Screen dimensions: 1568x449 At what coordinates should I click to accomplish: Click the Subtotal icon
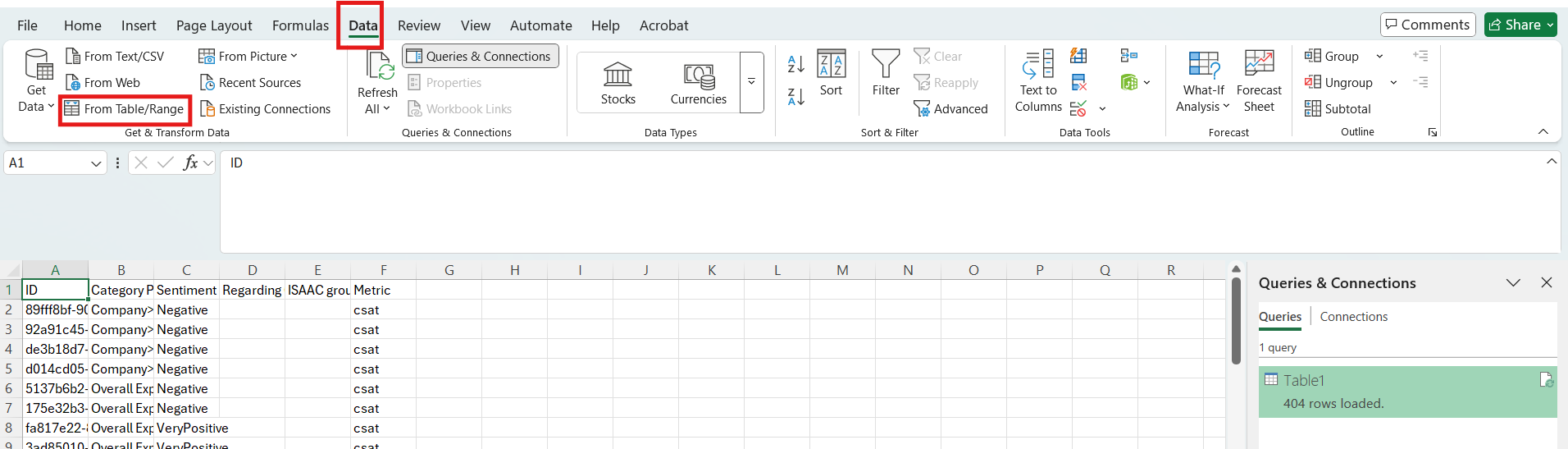pyautogui.click(x=1313, y=109)
